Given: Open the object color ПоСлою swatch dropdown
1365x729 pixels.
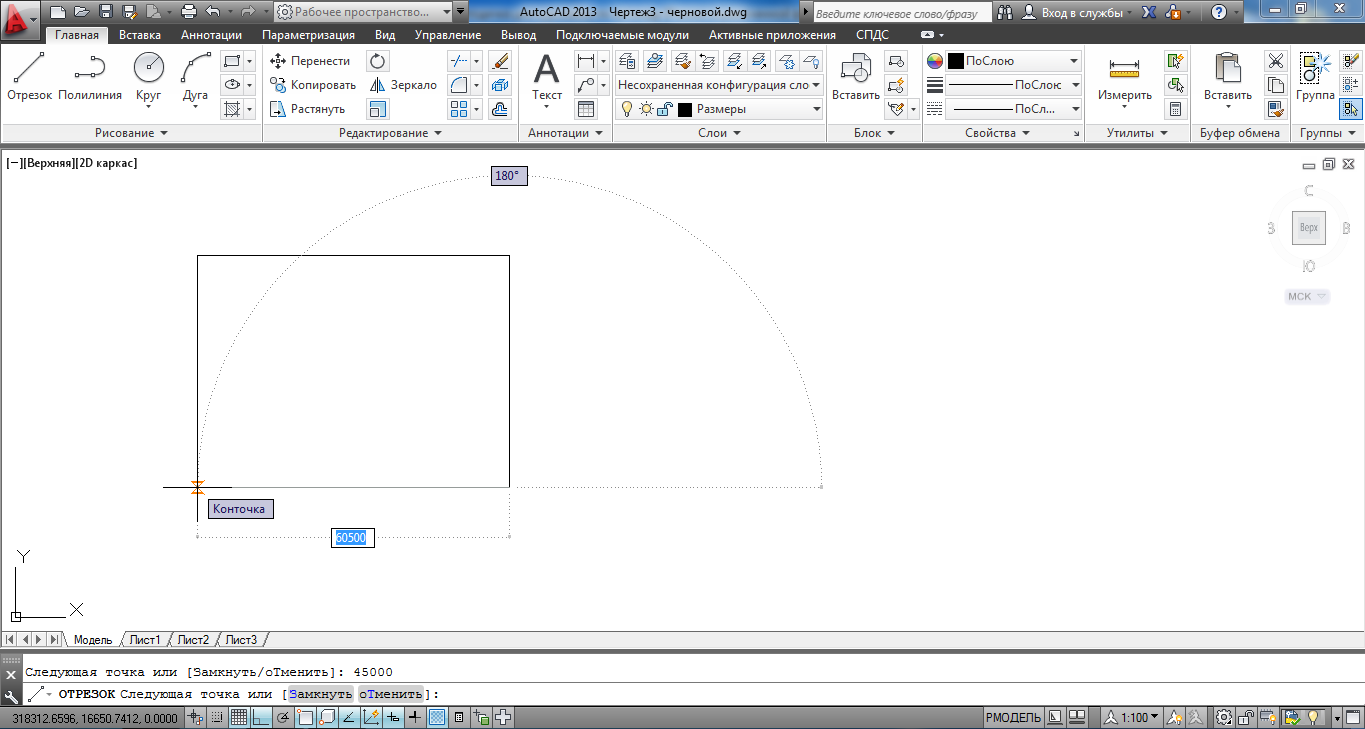Looking at the screenshot, I should [x=1015, y=61].
